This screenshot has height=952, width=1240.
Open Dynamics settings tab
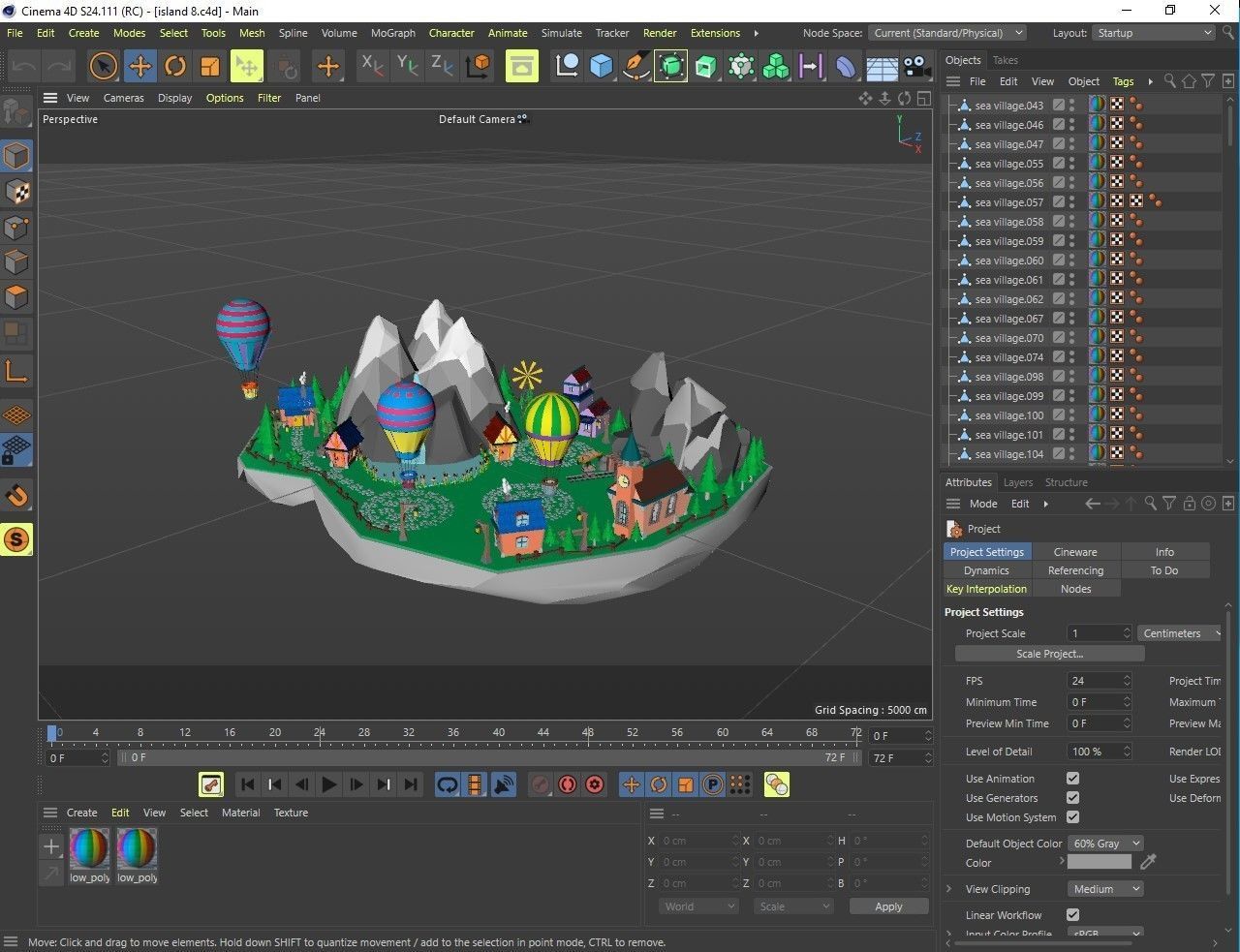click(986, 570)
